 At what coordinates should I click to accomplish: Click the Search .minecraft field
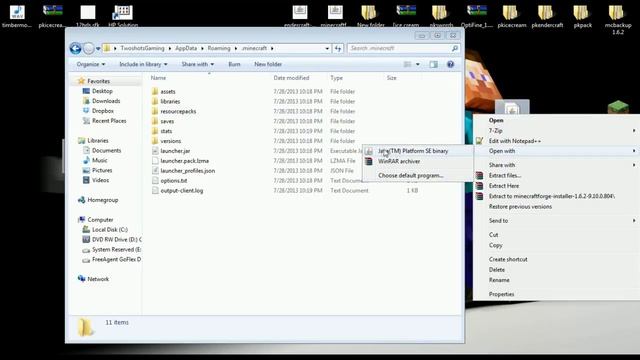pos(404,48)
